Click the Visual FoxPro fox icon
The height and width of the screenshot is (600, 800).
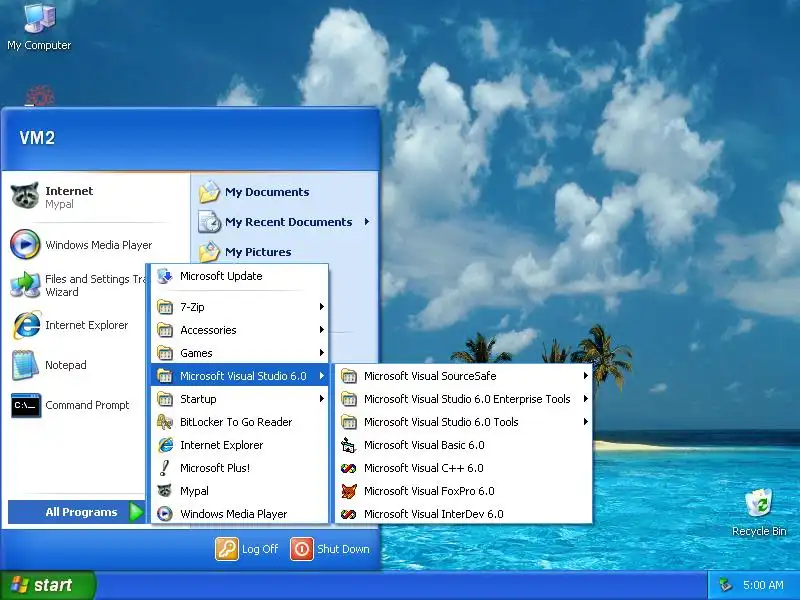click(x=349, y=491)
